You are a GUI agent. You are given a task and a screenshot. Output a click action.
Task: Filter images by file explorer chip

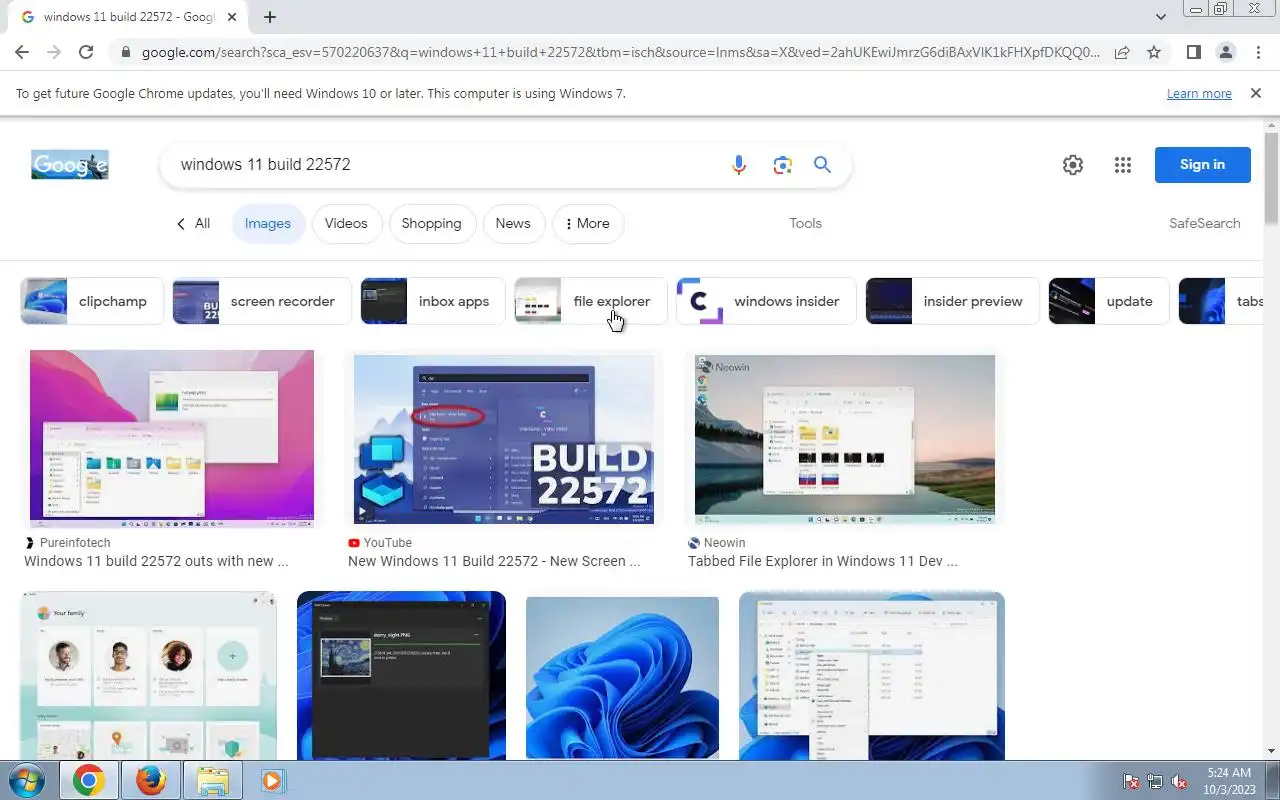point(590,301)
